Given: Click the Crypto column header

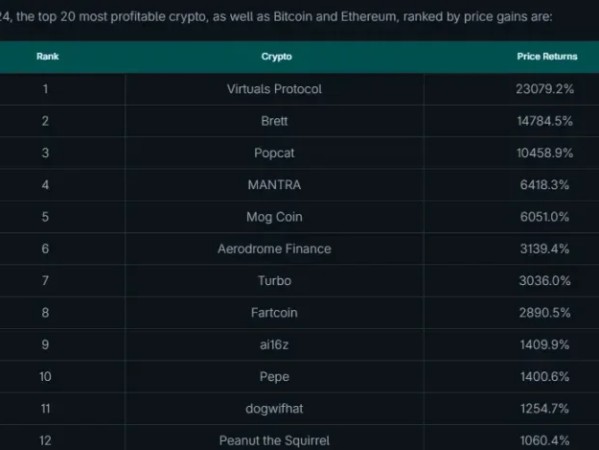Looking at the screenshot, I should pyautogui.click(x=277, y=57).
